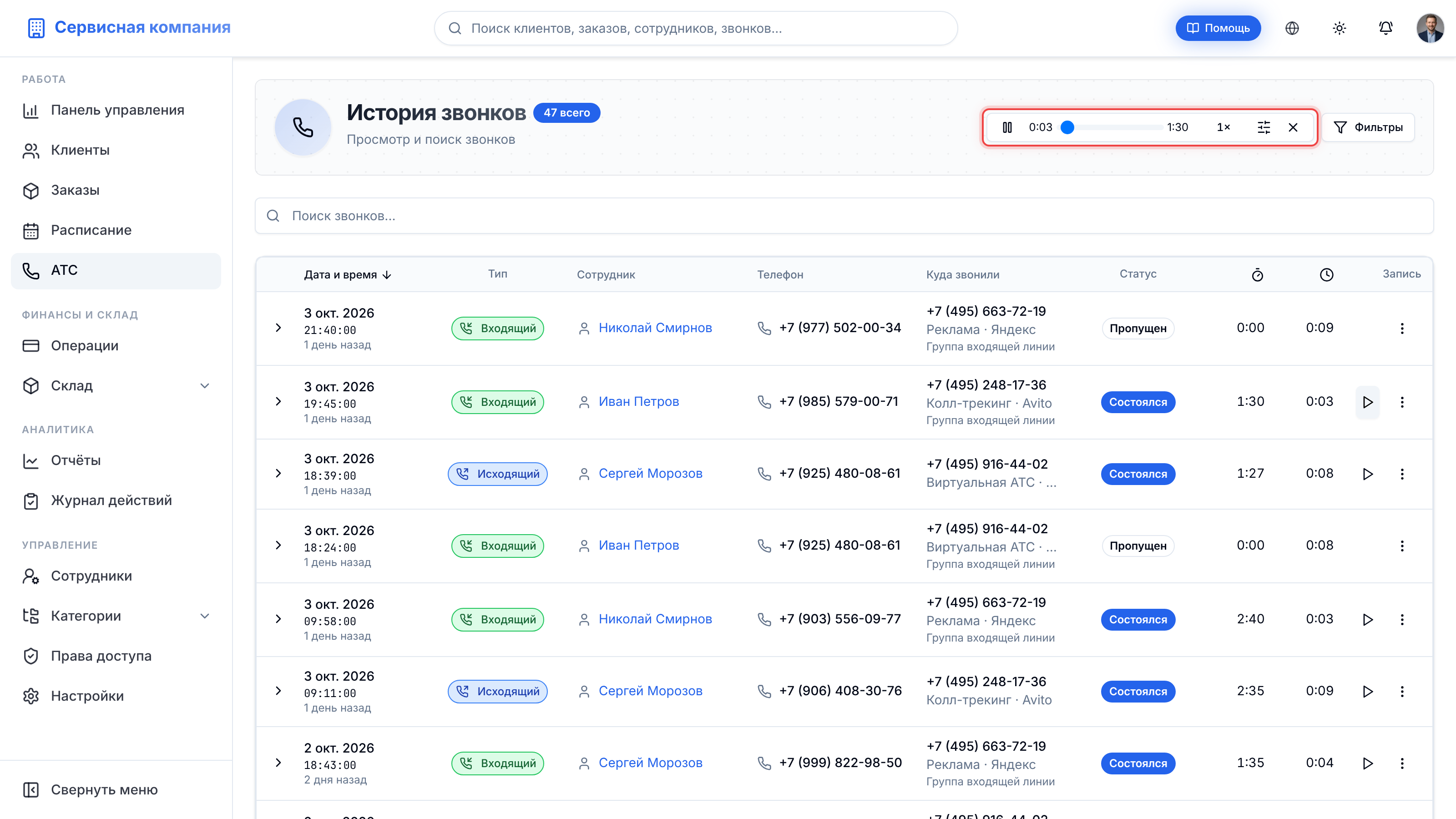Image resolution: width=1456 pixels, height=819 pixels.
Task: Click phone icon next to +7 (977) 502-00-34
Action: pos(764,329)
